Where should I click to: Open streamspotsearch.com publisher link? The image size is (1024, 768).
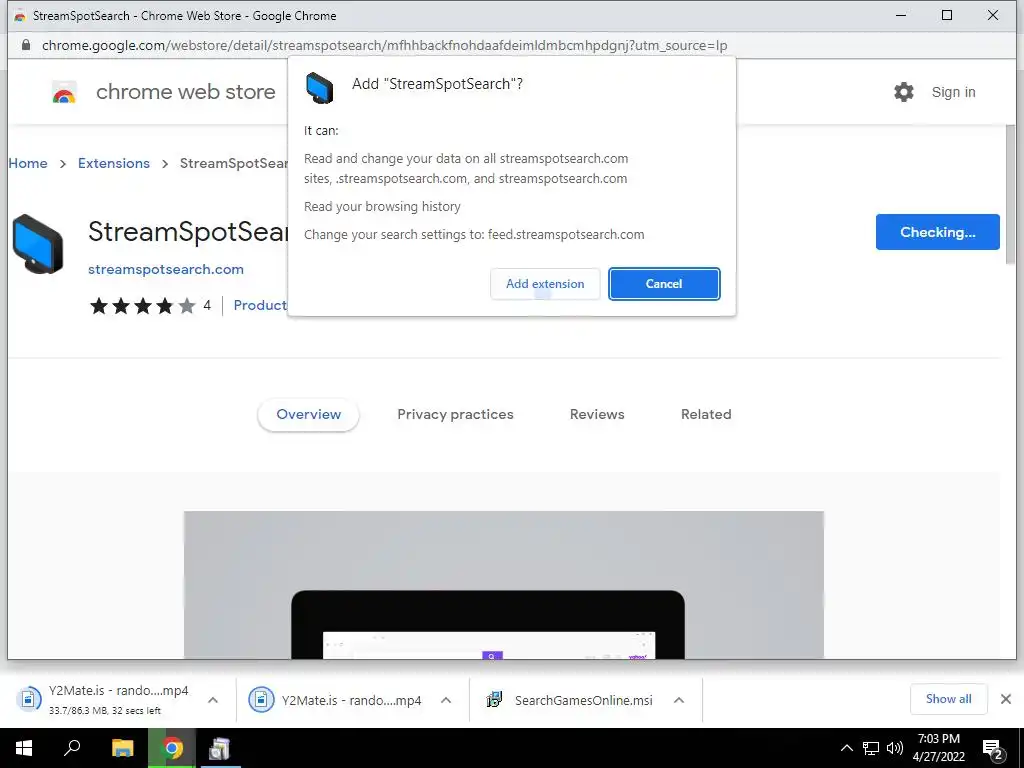point(166,269)
